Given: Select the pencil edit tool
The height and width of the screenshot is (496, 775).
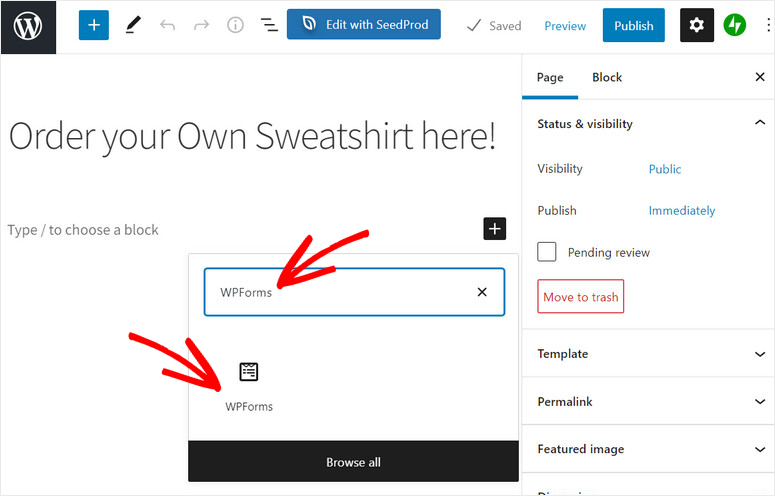Looking at the screenshot, I should [132, 25].
